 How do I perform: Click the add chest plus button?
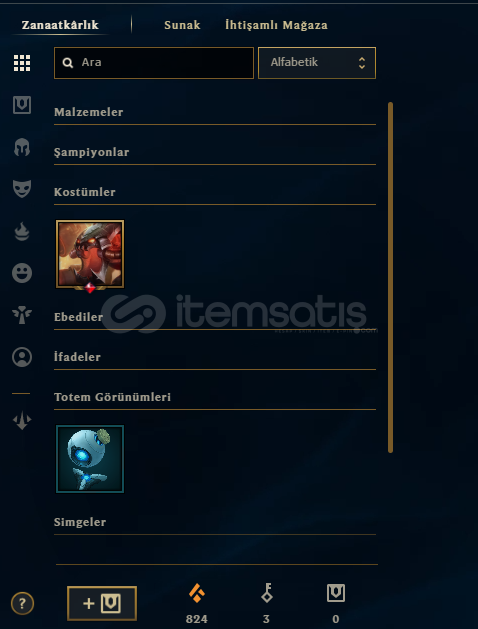[x=102, y=603]
